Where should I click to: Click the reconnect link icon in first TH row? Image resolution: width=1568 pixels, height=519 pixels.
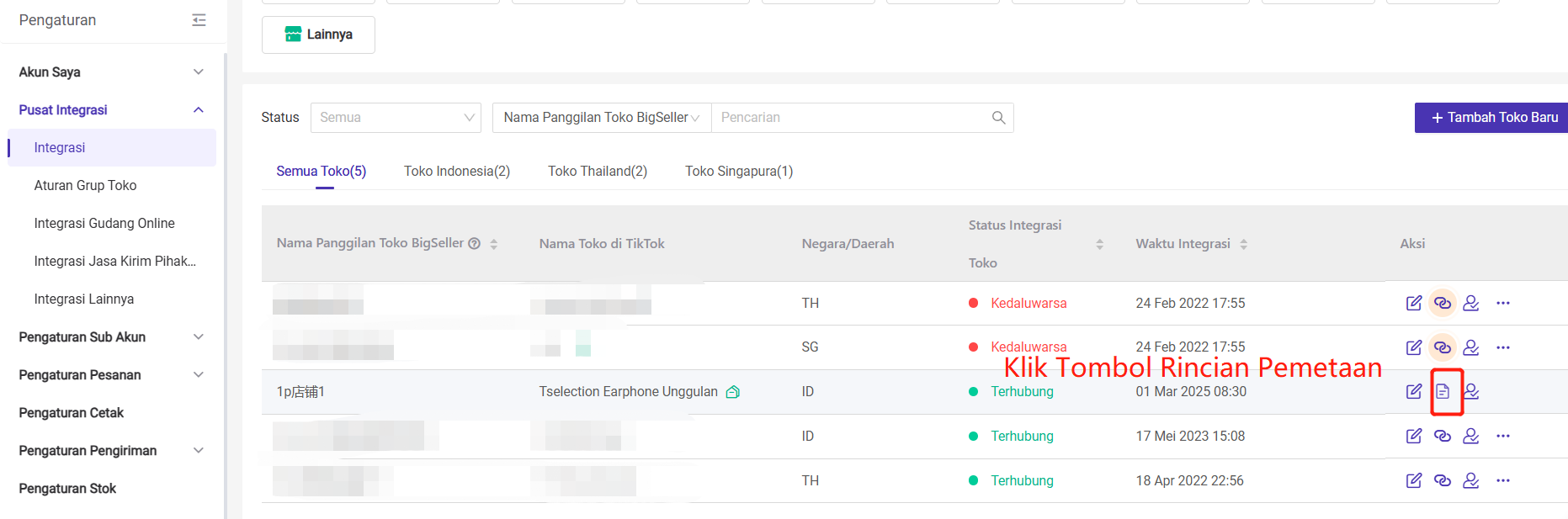1443,303
